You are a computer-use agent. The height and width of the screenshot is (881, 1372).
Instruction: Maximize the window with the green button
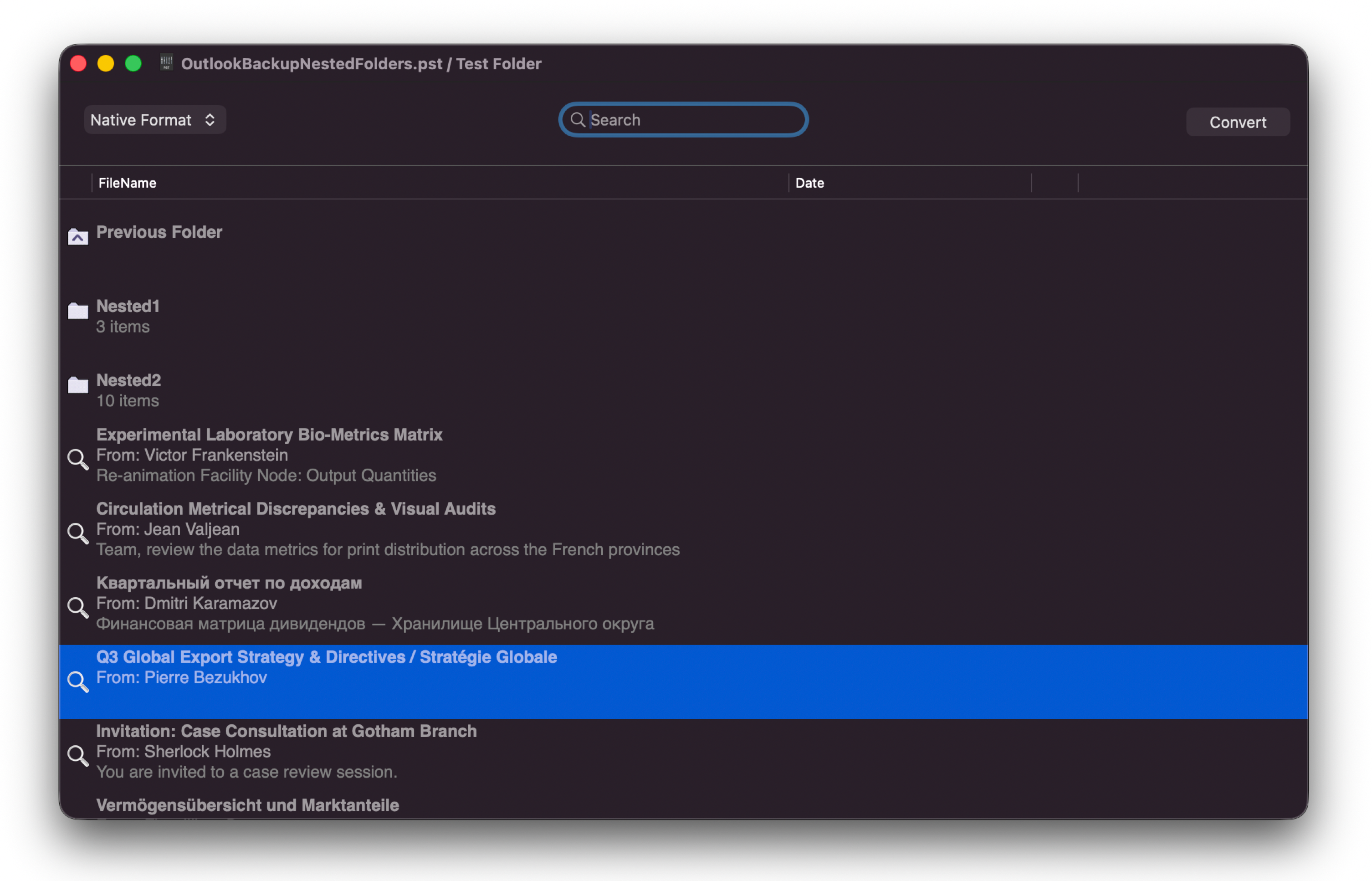click(133, 63)
